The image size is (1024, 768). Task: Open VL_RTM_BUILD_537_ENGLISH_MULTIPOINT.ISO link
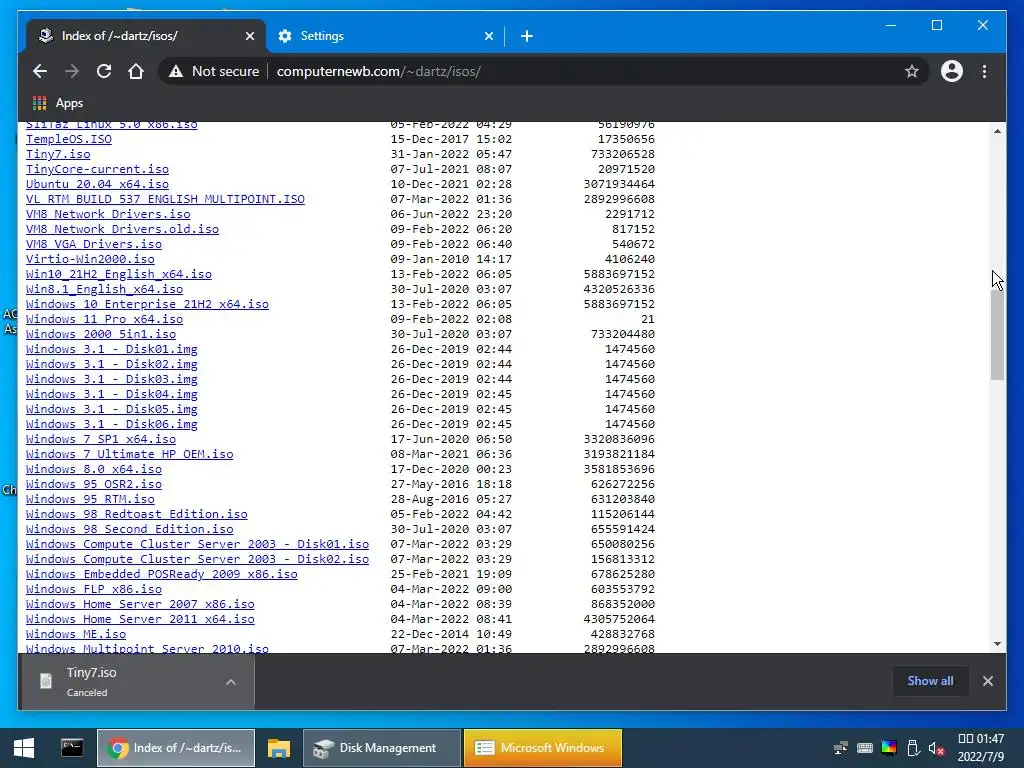click(165, 199)
